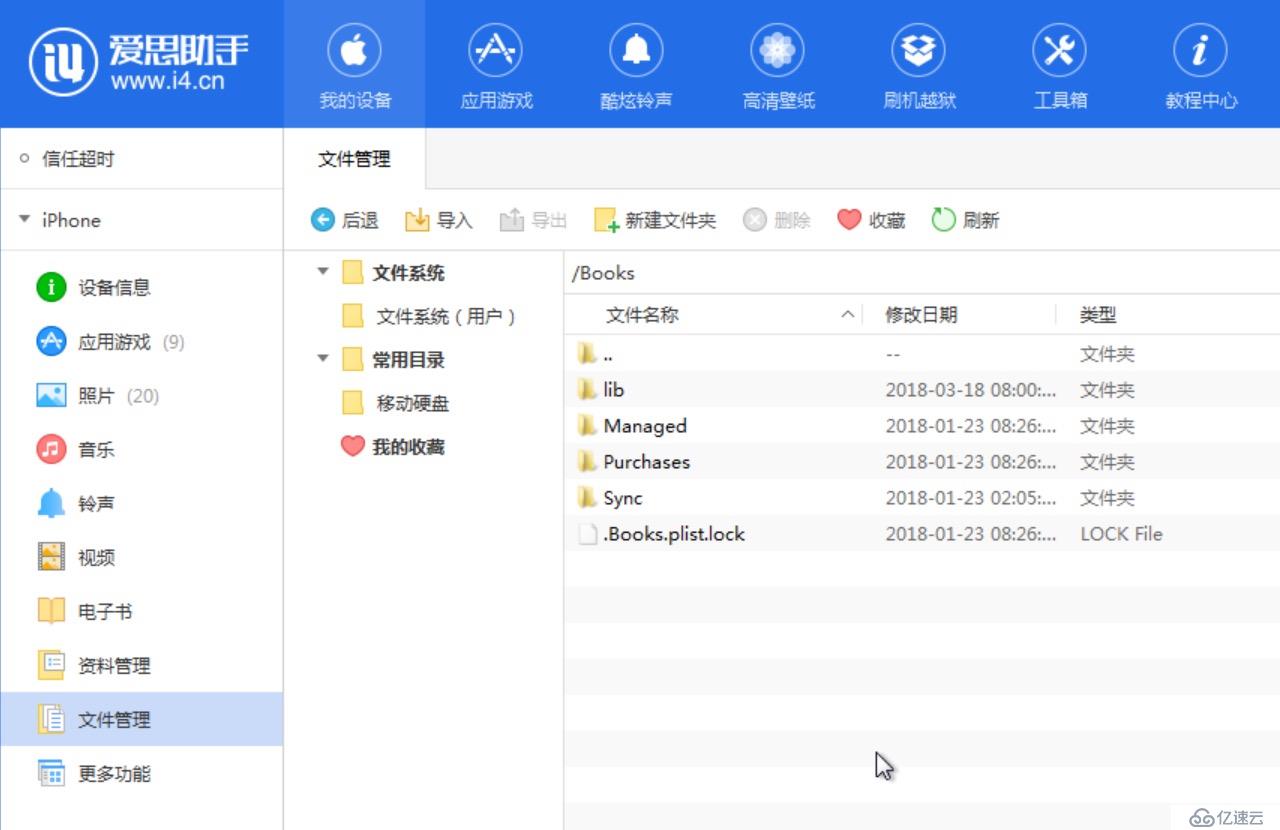Select 文件系统（用户）in the tree
1280x830 pixels.
click(431, 317)
